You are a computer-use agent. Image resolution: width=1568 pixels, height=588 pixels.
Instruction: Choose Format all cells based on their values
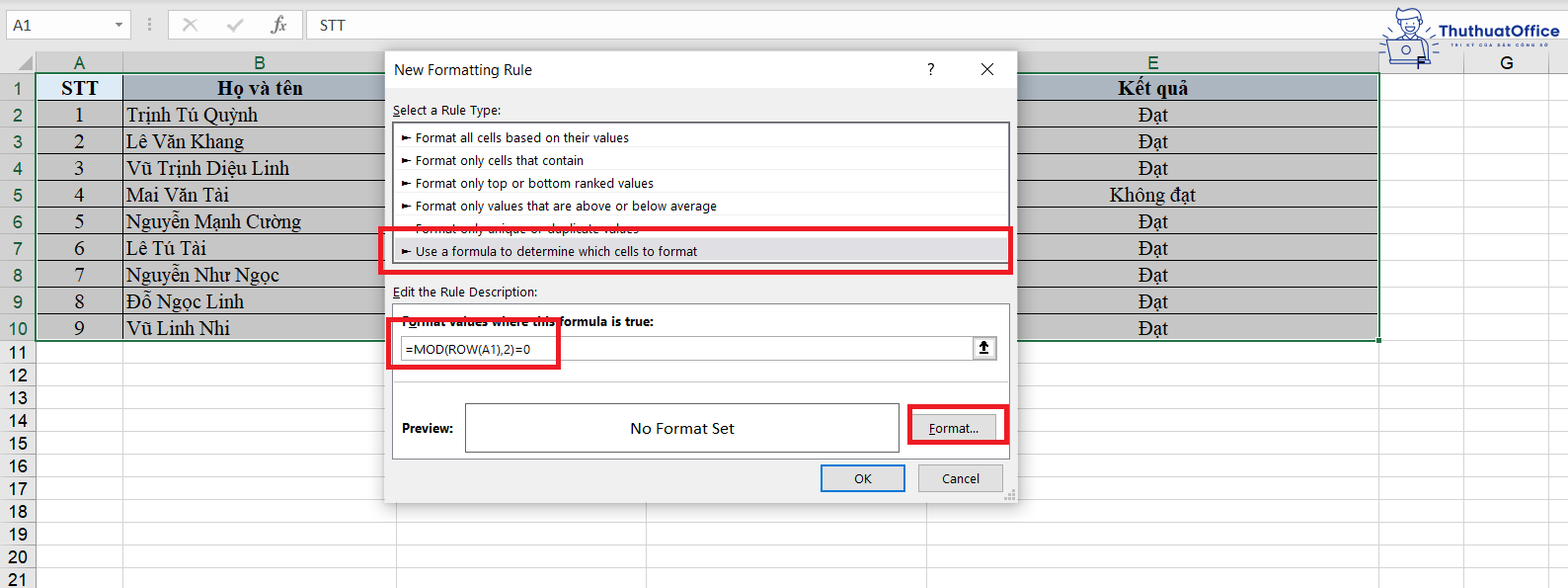701,137
